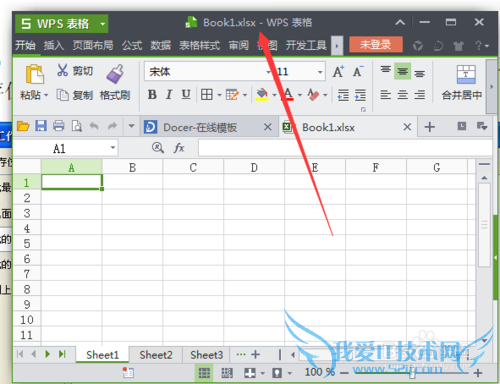
Task: Set middle vertical alignment
Action: [402, 71]
